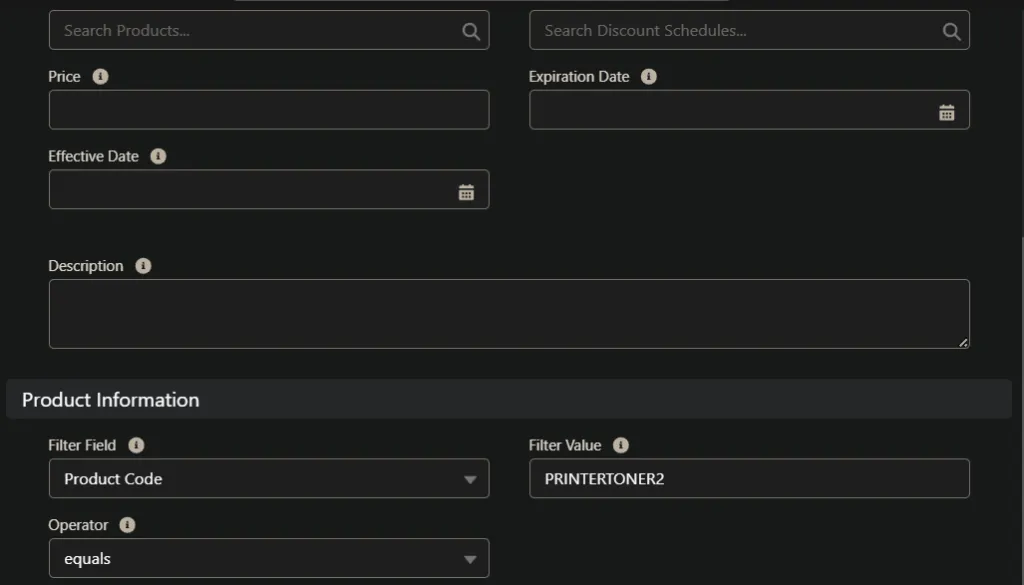The width and height of the screenshot is (1024, 585).
Task: Show the Operator info tooltip
Action: pyautogui.click(x=127, y=525)
